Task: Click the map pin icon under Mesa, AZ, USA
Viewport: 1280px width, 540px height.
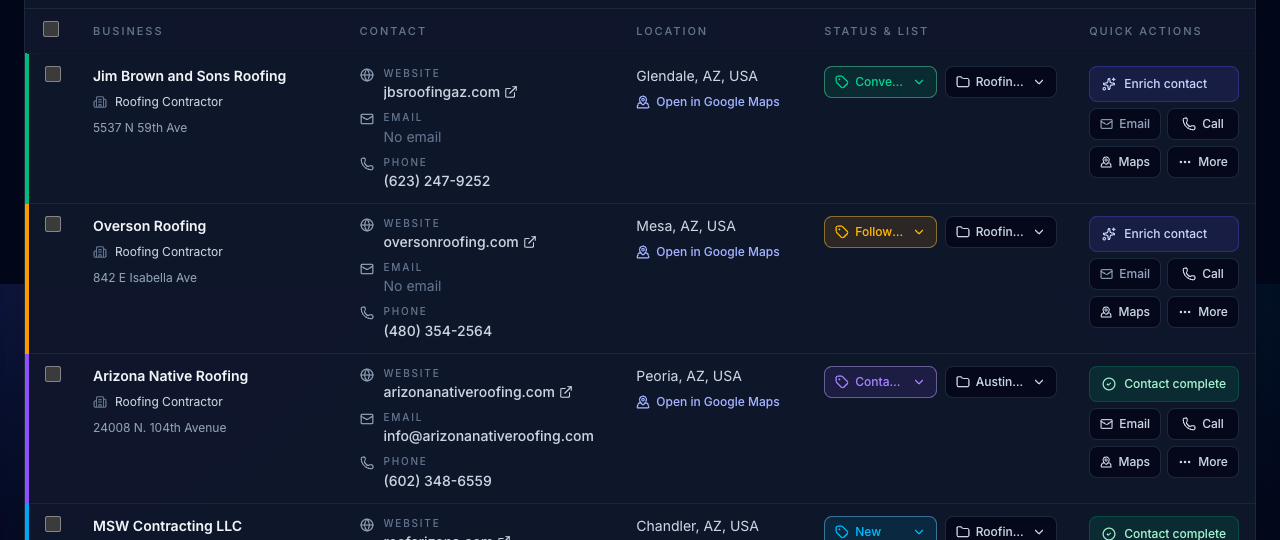Action: click(x=643, y=252)
